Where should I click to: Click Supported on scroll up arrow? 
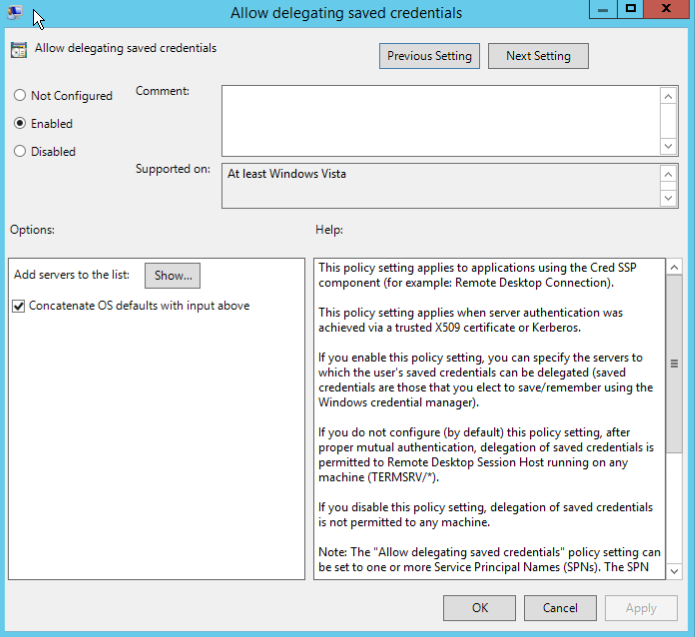point(668,174)
